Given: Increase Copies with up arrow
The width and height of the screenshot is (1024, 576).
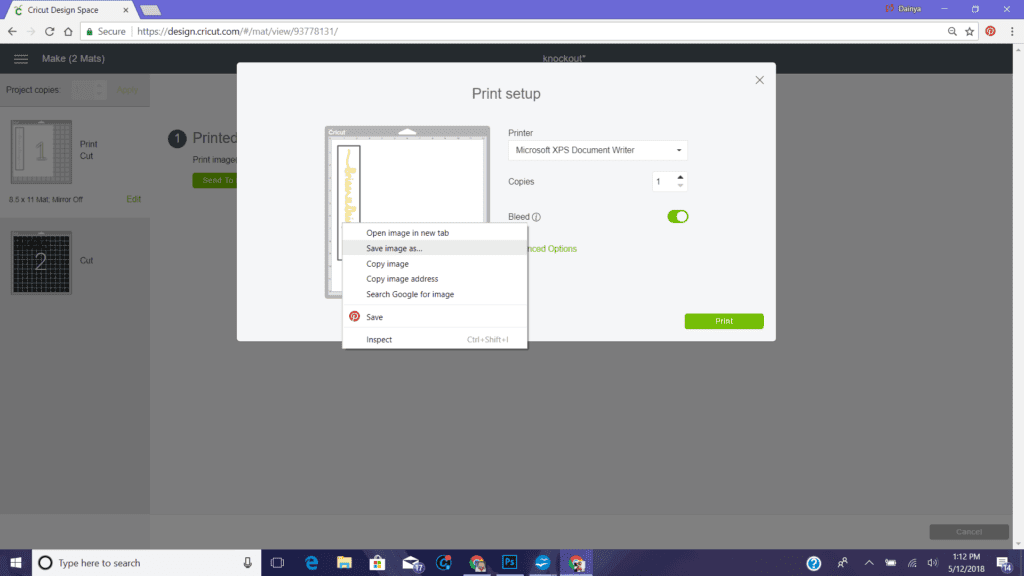Looking at the screenshot, I should (x=680, y=177).
